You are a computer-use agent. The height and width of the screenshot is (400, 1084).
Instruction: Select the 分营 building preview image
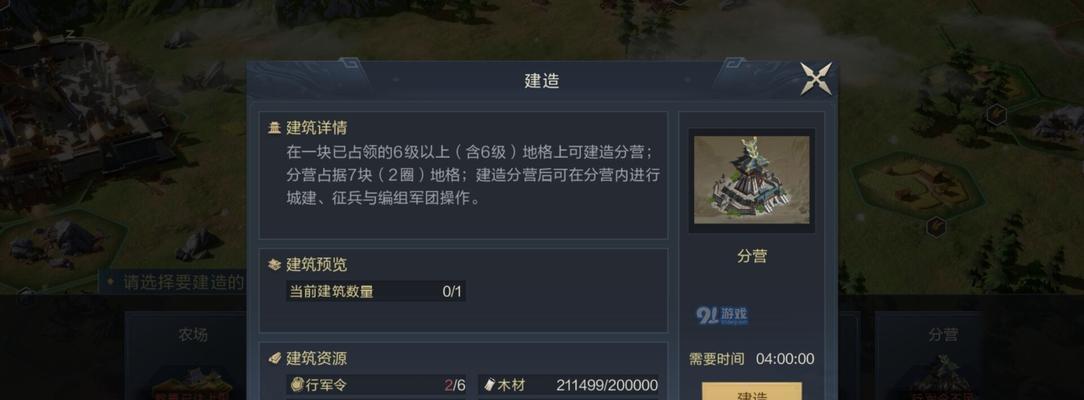(751, 180)
